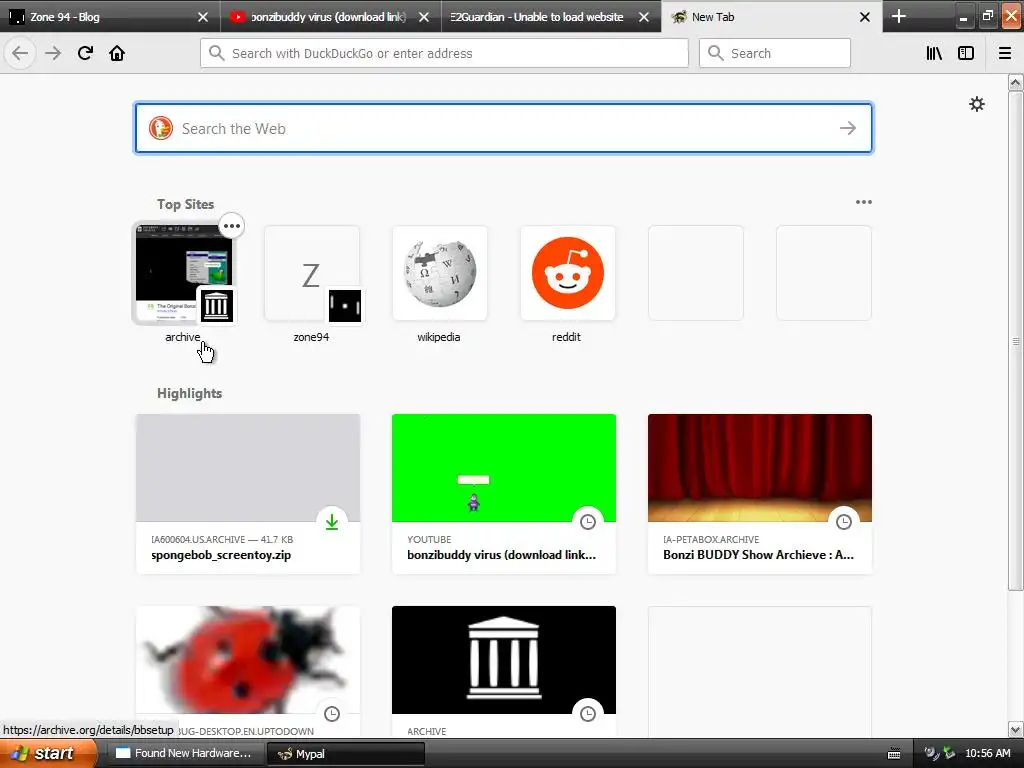
Task: Close the Zone 94 - Blog tab
Action: [203, 17]
